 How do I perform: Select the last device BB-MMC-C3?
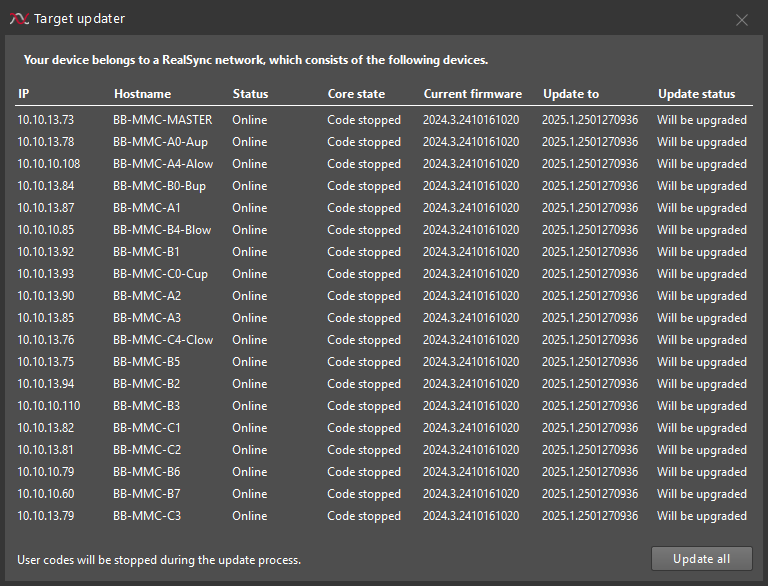[384, 516]
